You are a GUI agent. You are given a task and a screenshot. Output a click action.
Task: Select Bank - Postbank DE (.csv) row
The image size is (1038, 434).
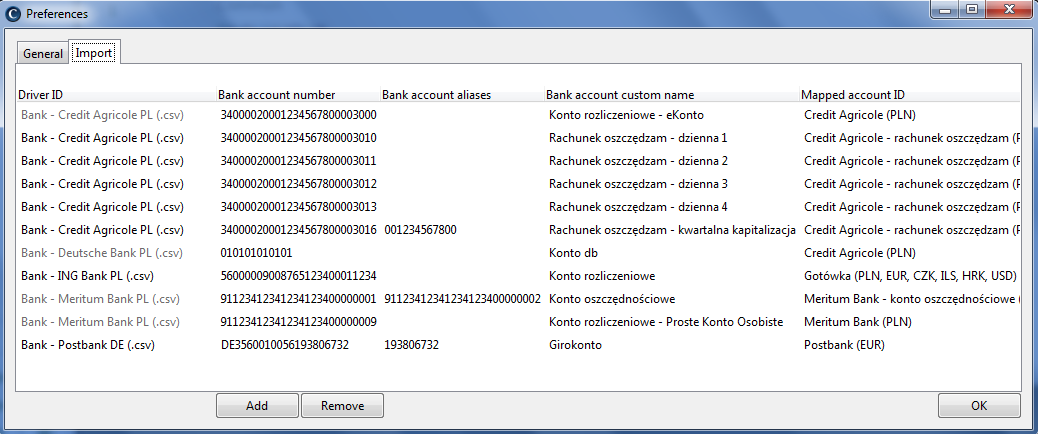[x=87, y=345]
